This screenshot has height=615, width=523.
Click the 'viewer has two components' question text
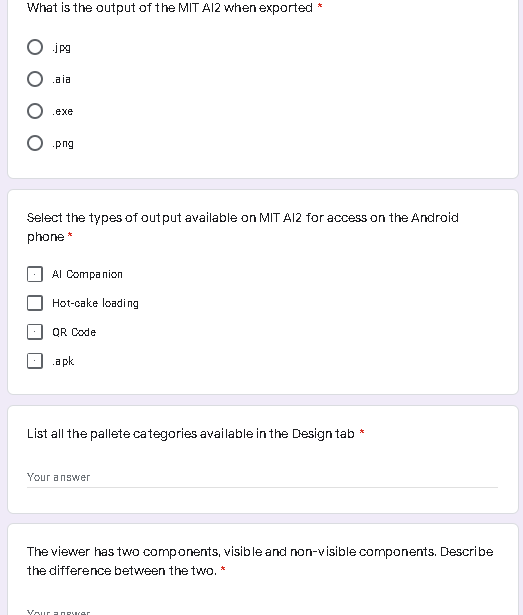click(260, 561)
